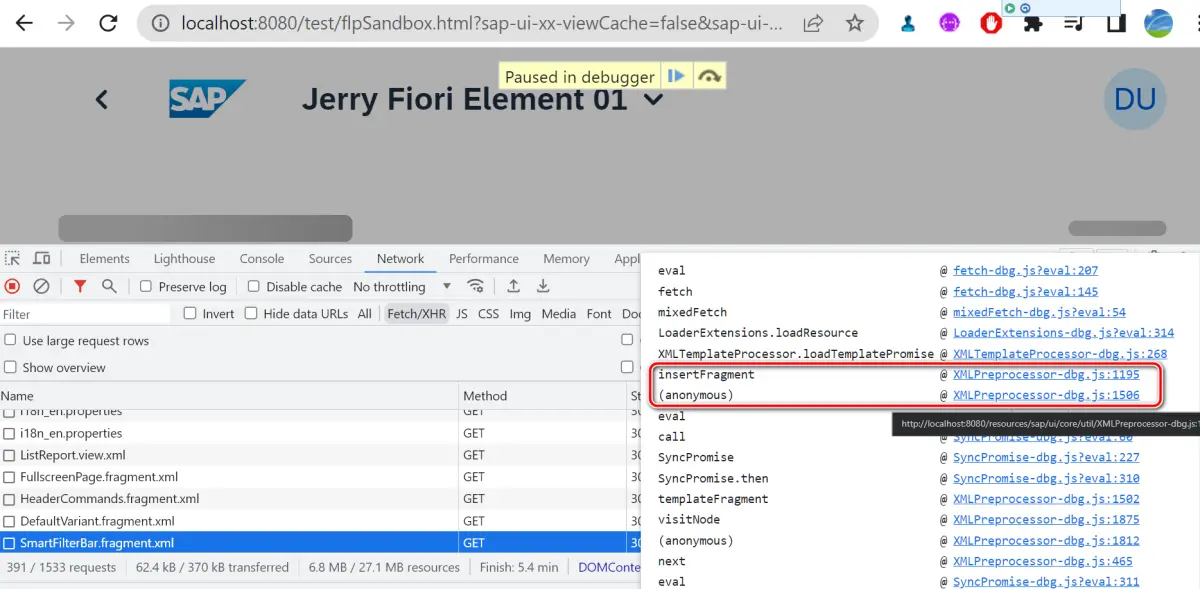Switch to the Performance tab

(484, 259)
